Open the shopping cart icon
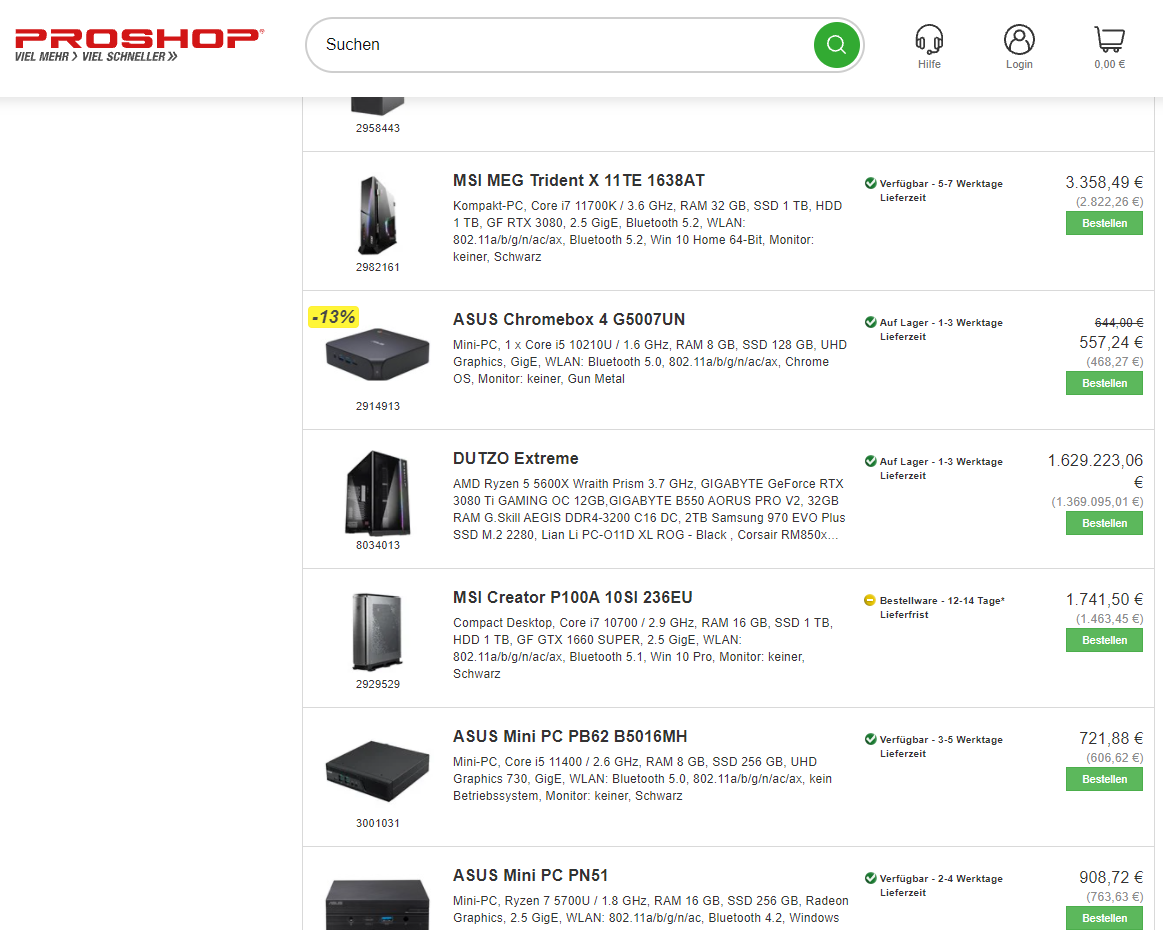The height and width of the screenshot is (930, 1163). [1110, 39]
